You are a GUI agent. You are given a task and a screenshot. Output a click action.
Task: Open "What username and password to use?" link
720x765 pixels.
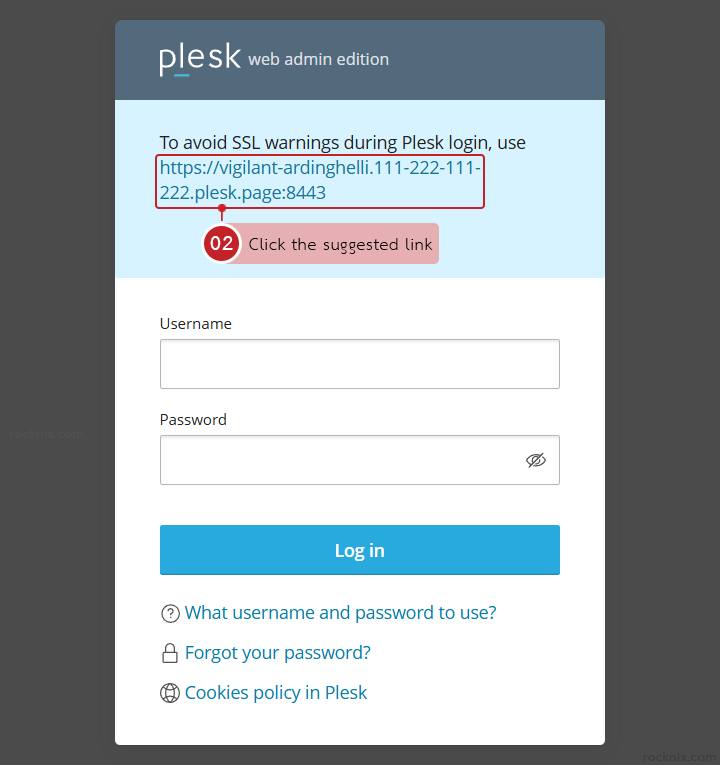[340, 613]
